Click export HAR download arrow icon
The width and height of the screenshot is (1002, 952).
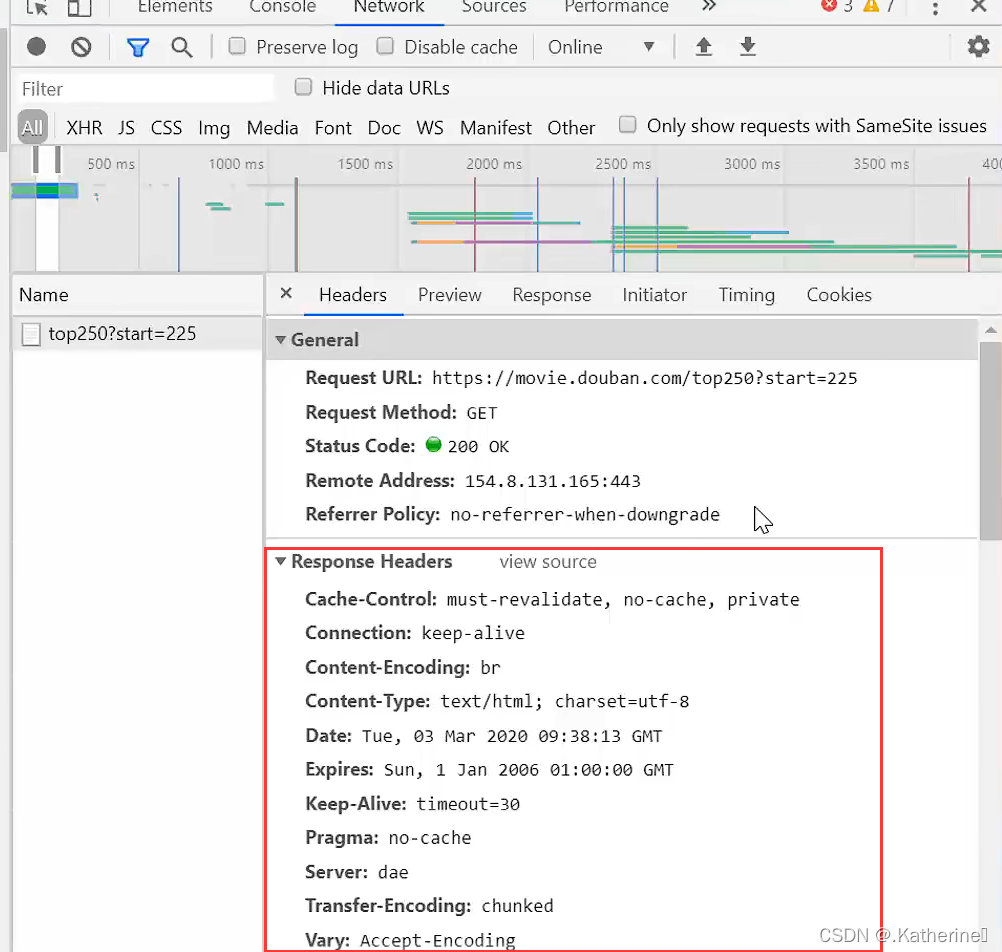coord(748,47)
